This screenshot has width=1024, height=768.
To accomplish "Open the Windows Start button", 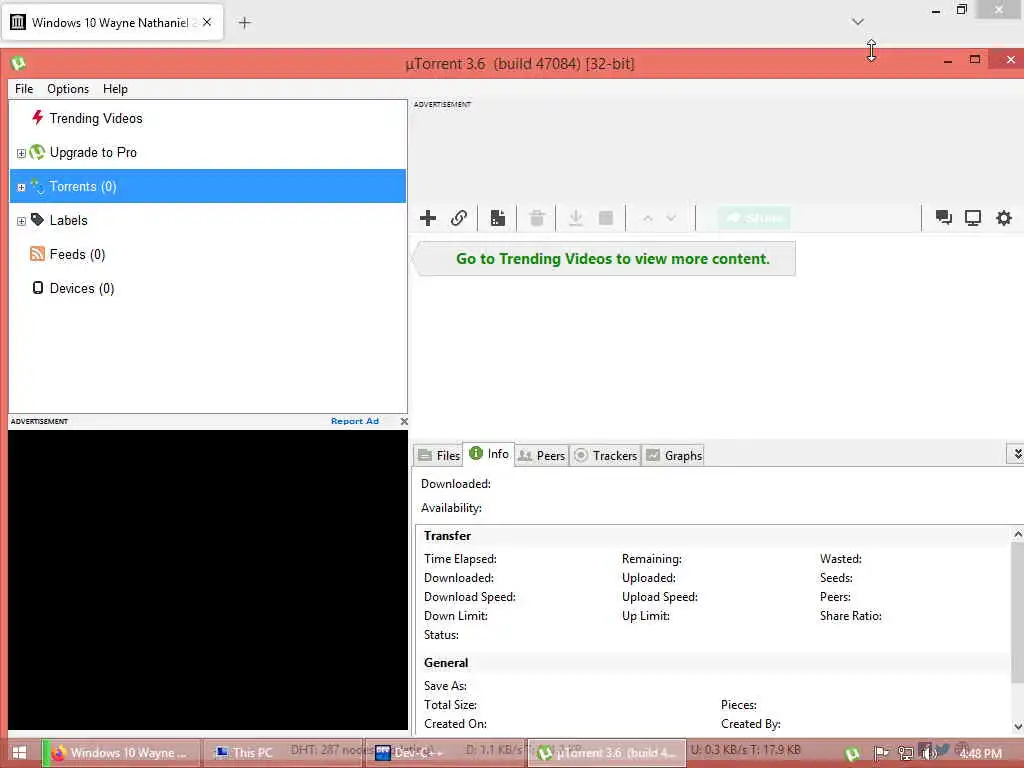I will point(19,753).
